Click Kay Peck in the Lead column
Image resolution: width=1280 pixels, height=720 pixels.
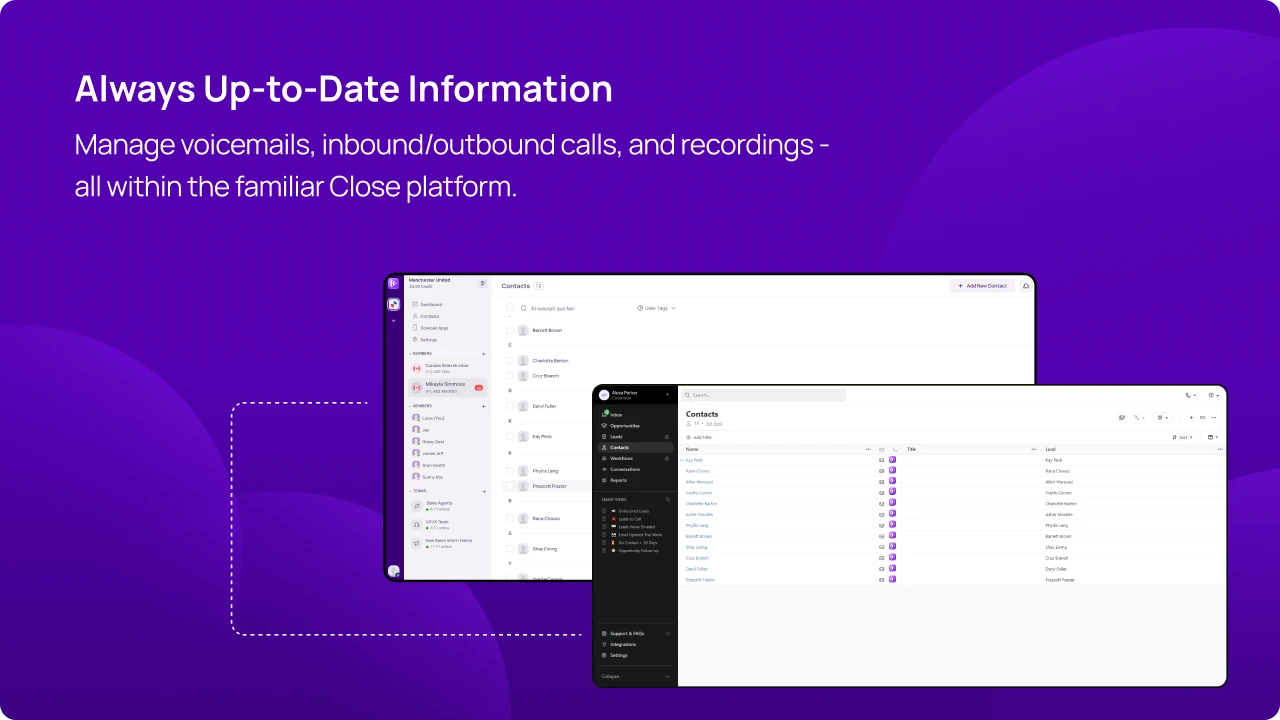1055,460
